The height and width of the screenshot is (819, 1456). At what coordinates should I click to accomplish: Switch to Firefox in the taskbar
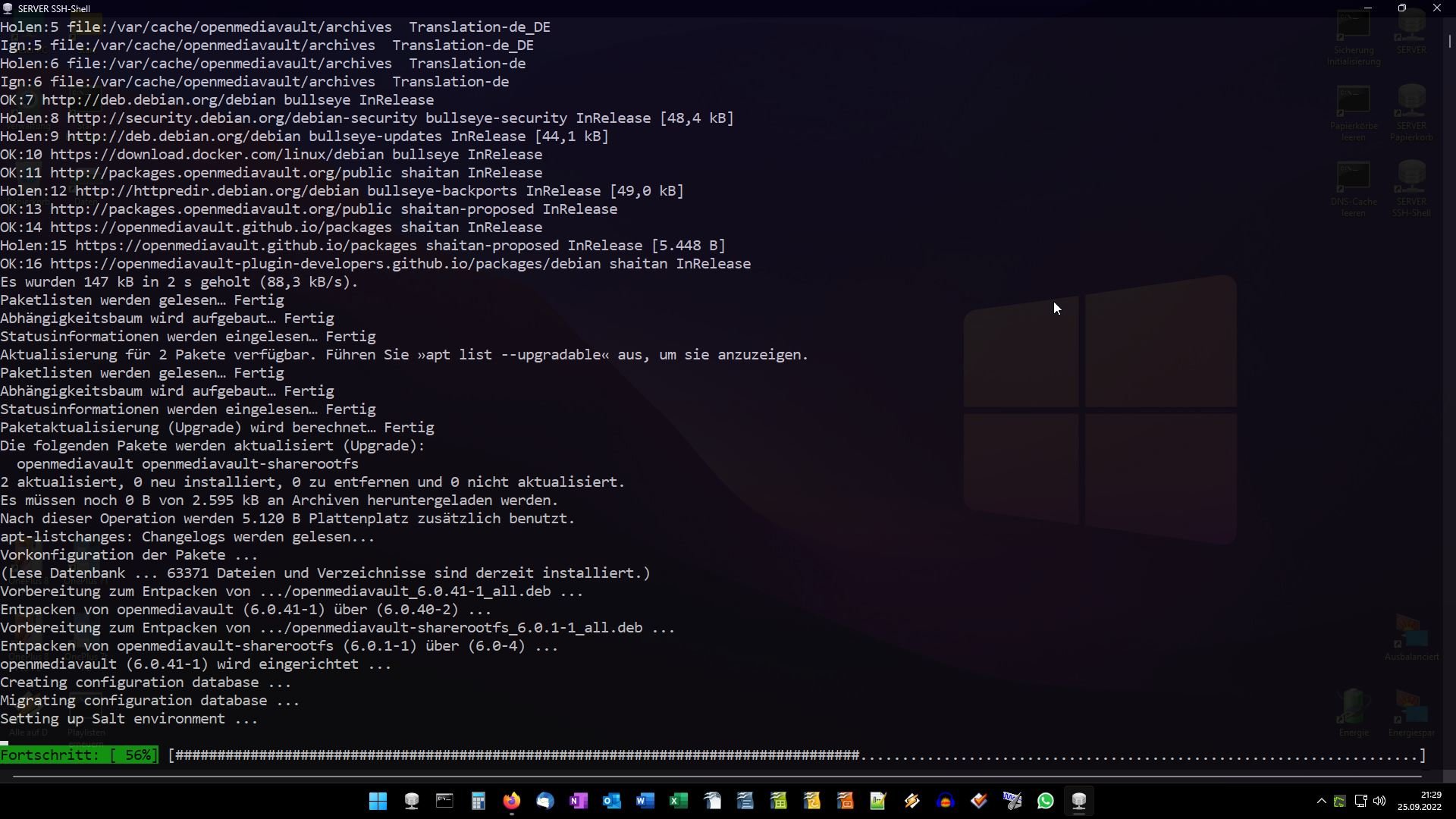click(512, 801)
